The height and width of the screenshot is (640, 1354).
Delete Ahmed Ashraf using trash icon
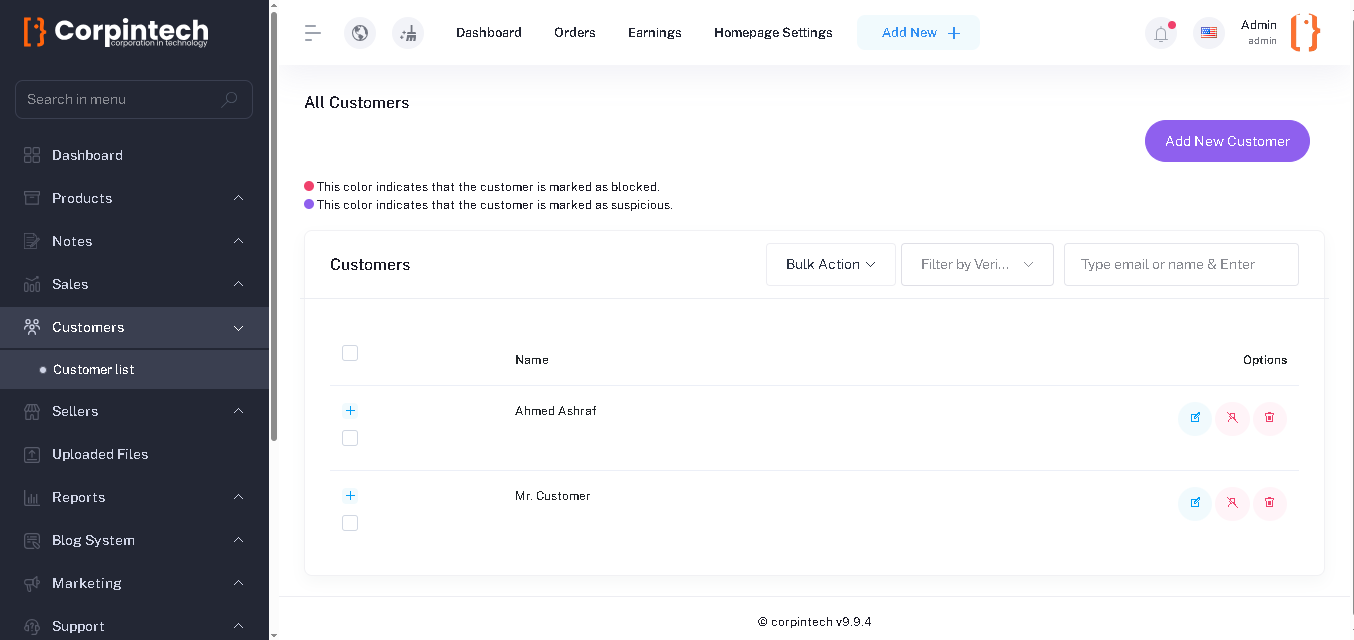[x=1270, y=418]
